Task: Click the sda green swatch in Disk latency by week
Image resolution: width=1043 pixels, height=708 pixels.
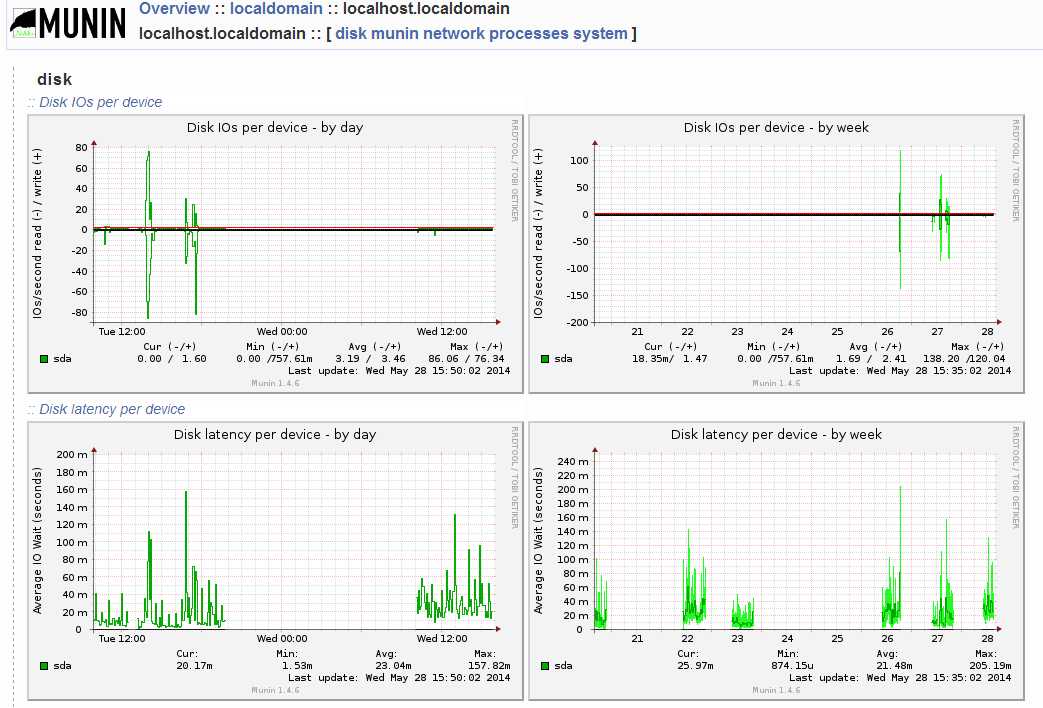Action: pos(545,665)
